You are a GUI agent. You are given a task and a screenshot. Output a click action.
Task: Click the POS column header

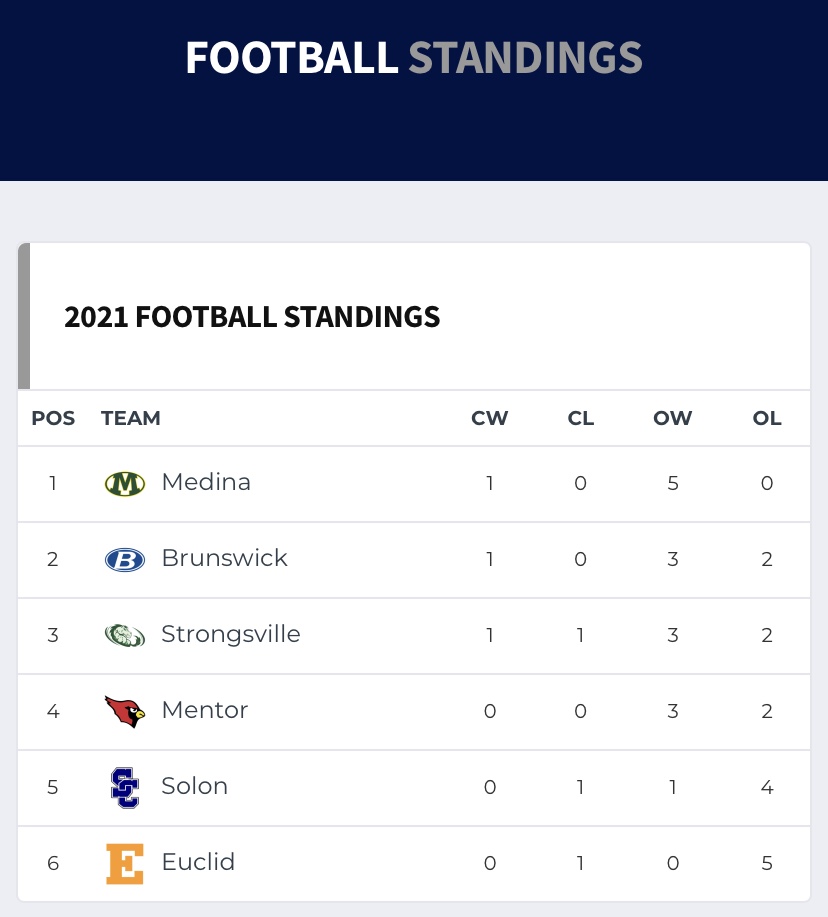click(x=53, y=419)
